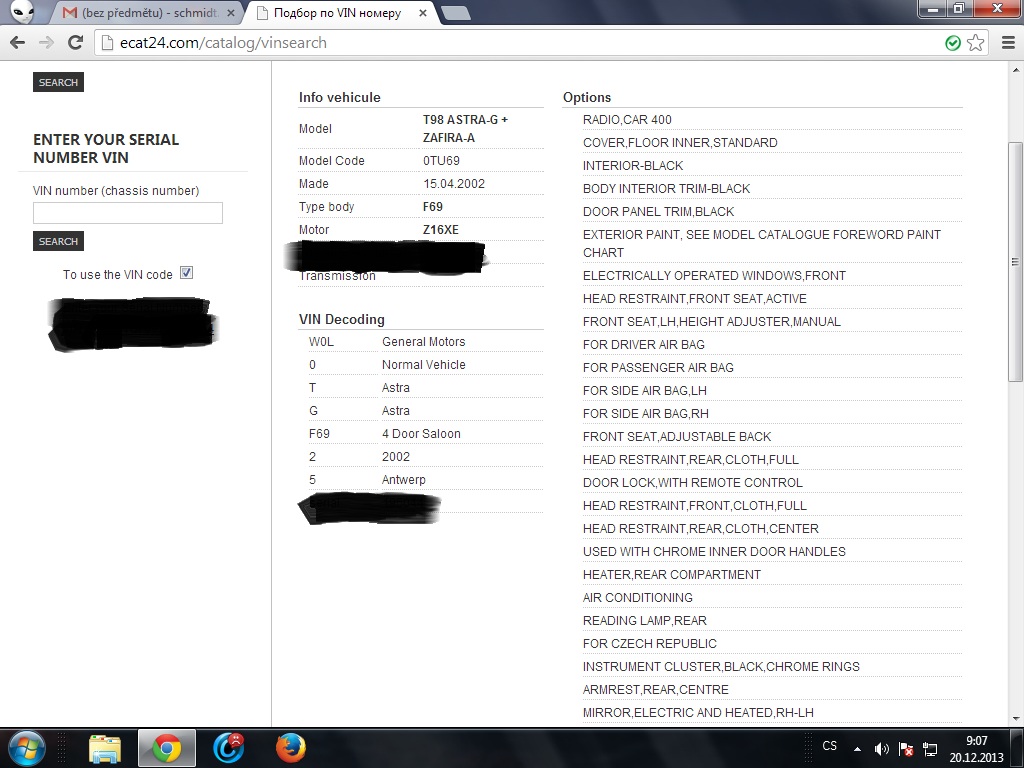Reload the current page
This screenshot has height=768, width=1024.
[x=75, y=43]
